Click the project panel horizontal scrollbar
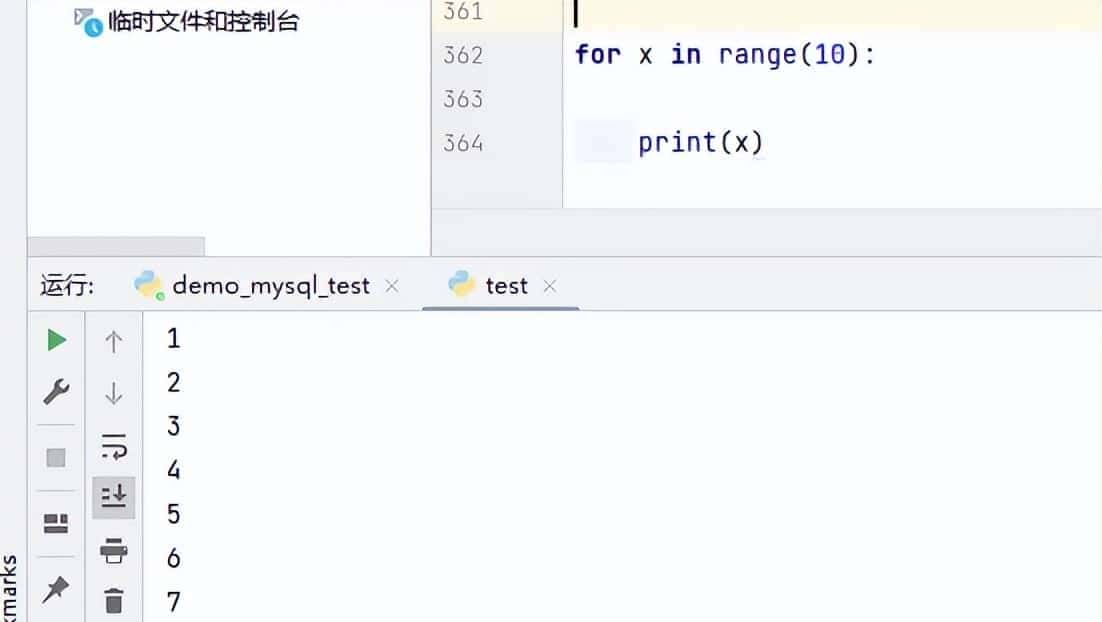 tap(116, 246)
